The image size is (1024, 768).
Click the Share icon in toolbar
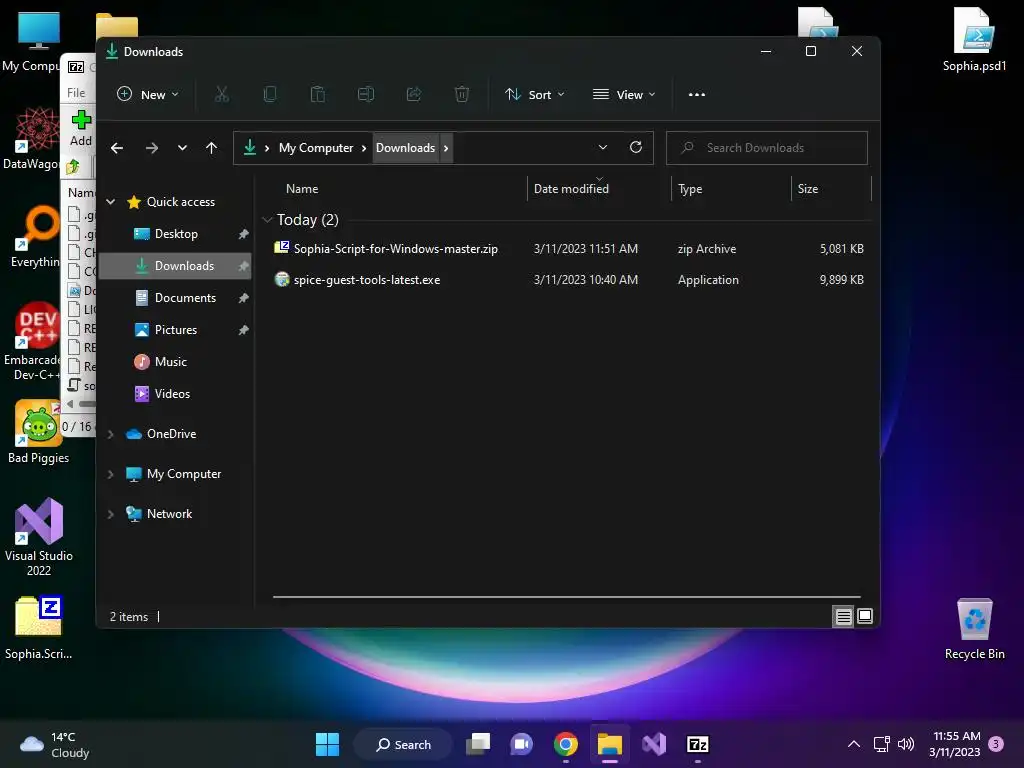coord(413,95)
